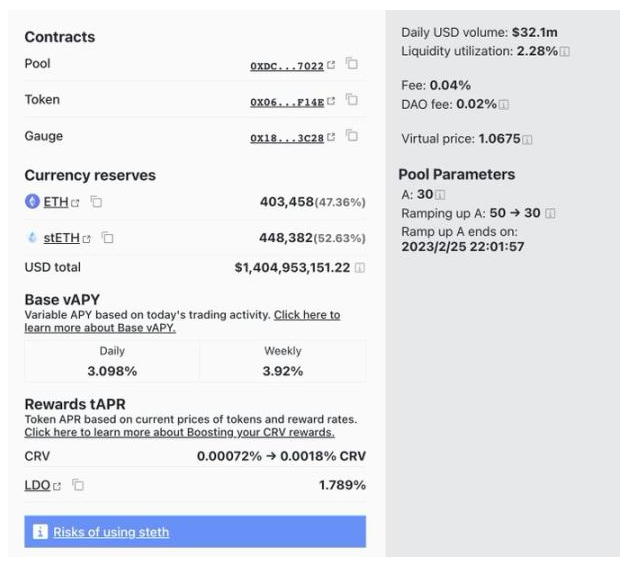Select Daily USD volume $32.1m
631x562 pixels.
pos(535,33)
